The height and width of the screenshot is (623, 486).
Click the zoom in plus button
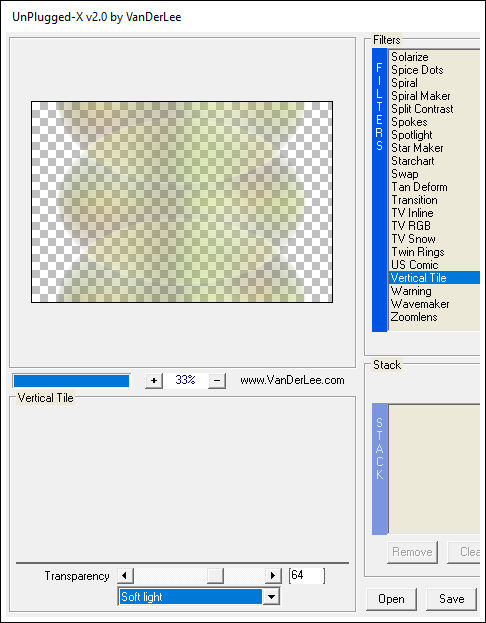pyautogui.click(x=154, y=381)
